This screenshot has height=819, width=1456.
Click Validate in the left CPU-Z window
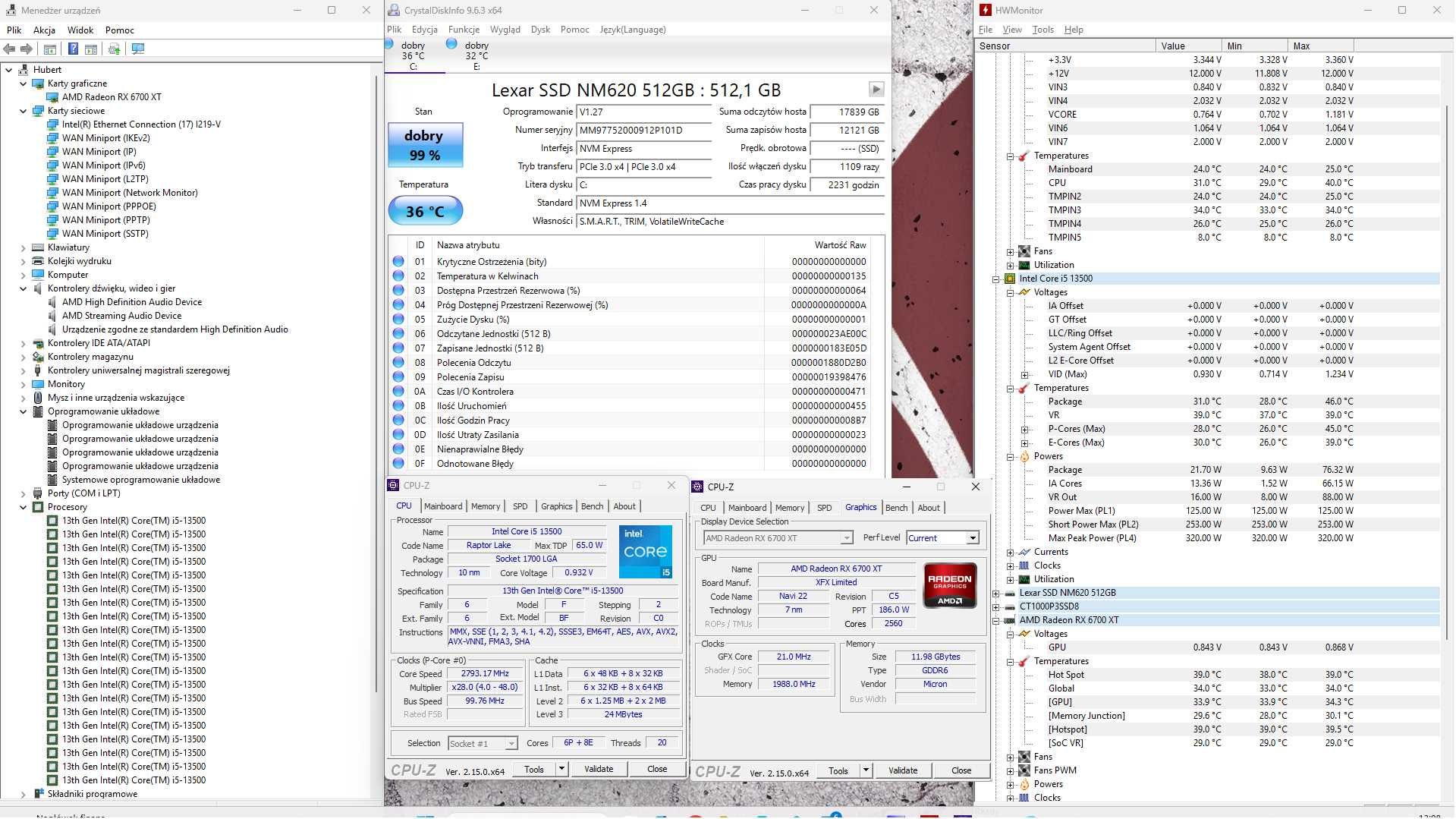coord(599,769)
